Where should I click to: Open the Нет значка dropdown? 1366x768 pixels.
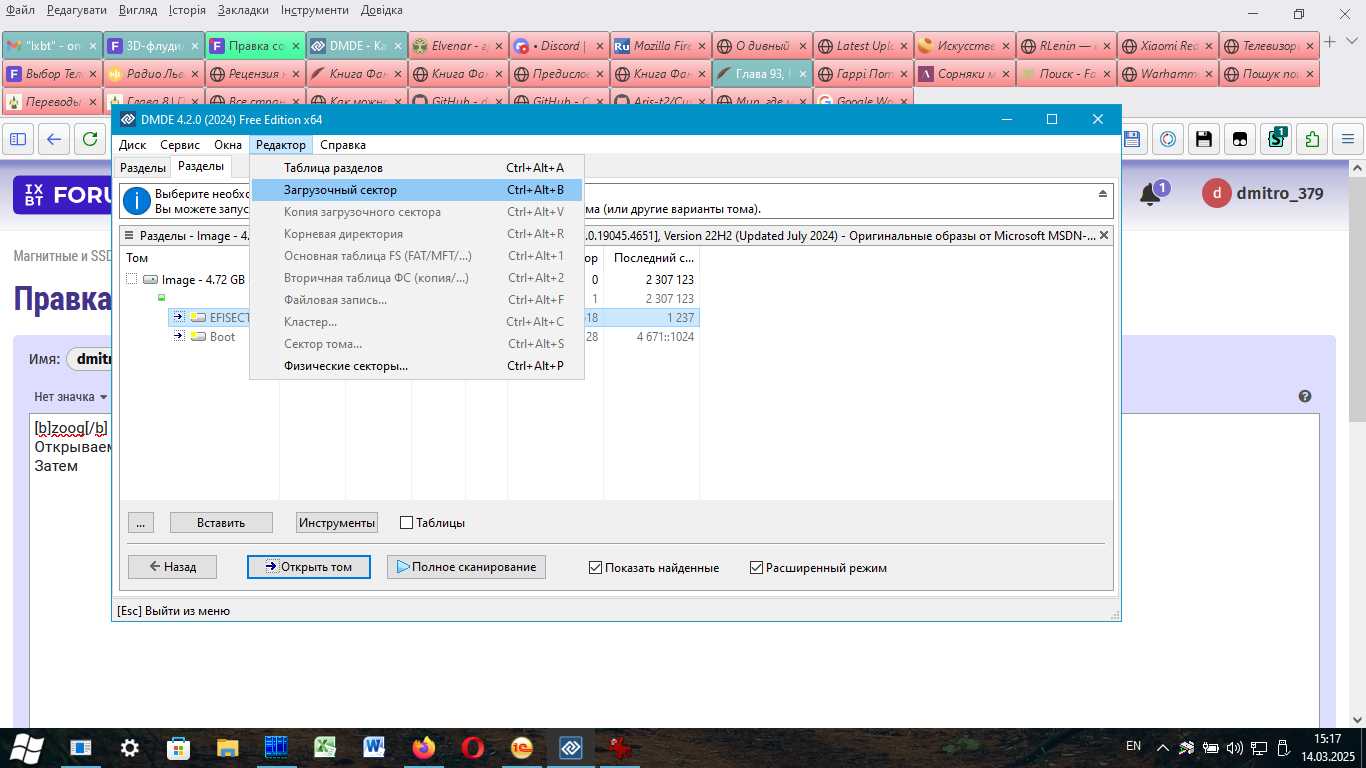click(70, 397)
